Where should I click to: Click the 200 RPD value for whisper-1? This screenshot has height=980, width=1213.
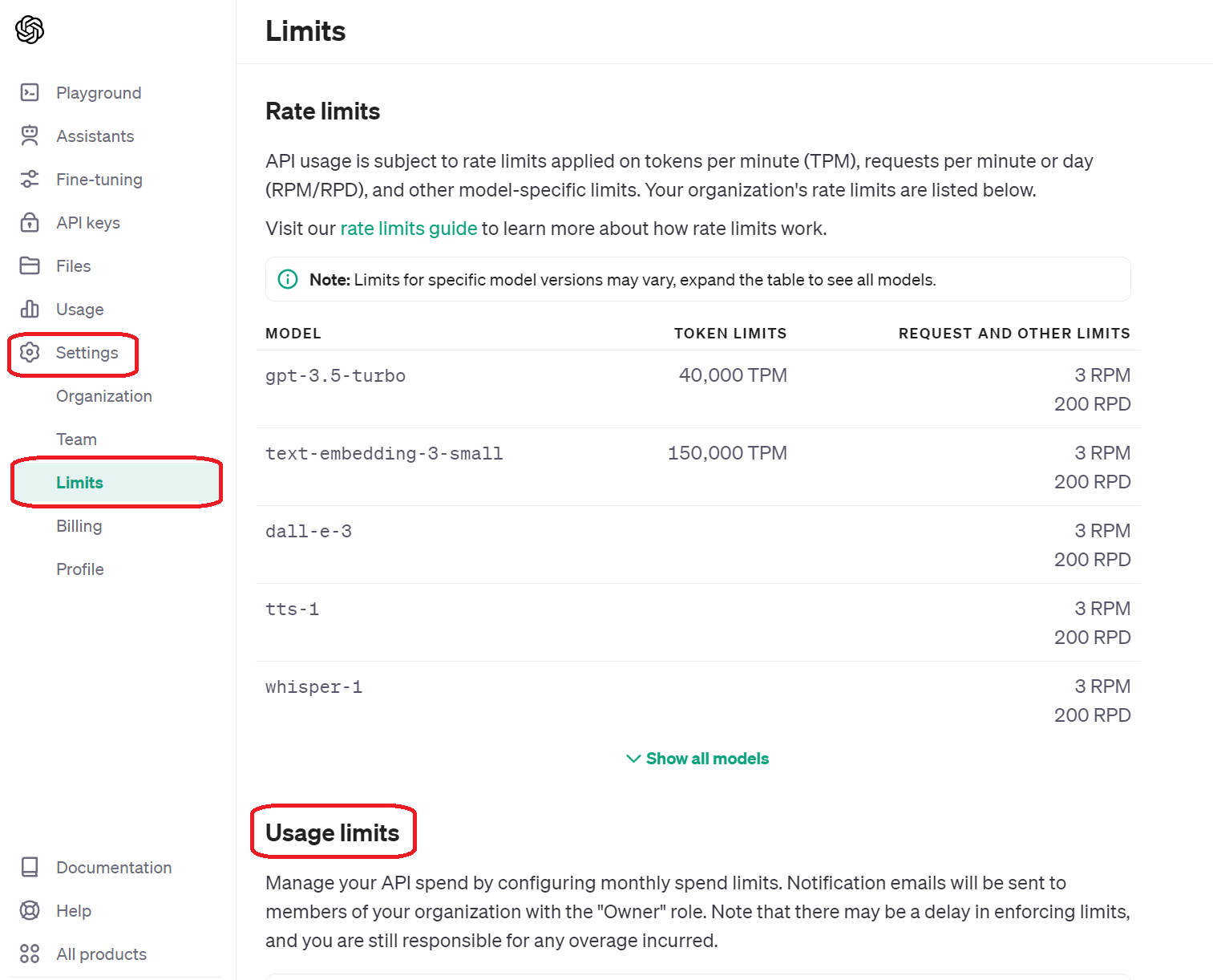pos(1092,715)
